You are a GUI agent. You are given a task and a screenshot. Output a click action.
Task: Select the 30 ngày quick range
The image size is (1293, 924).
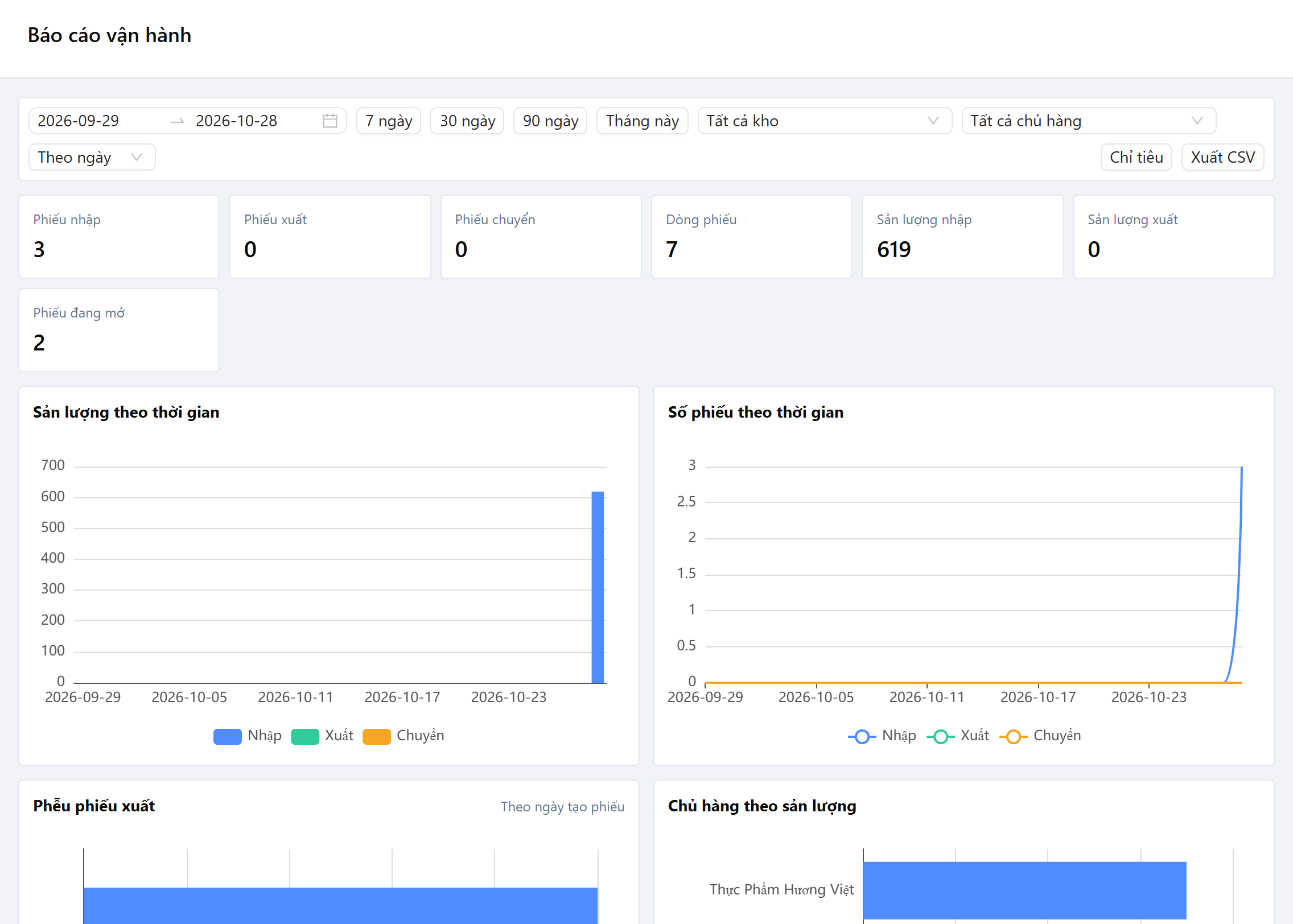click(467, 121)
